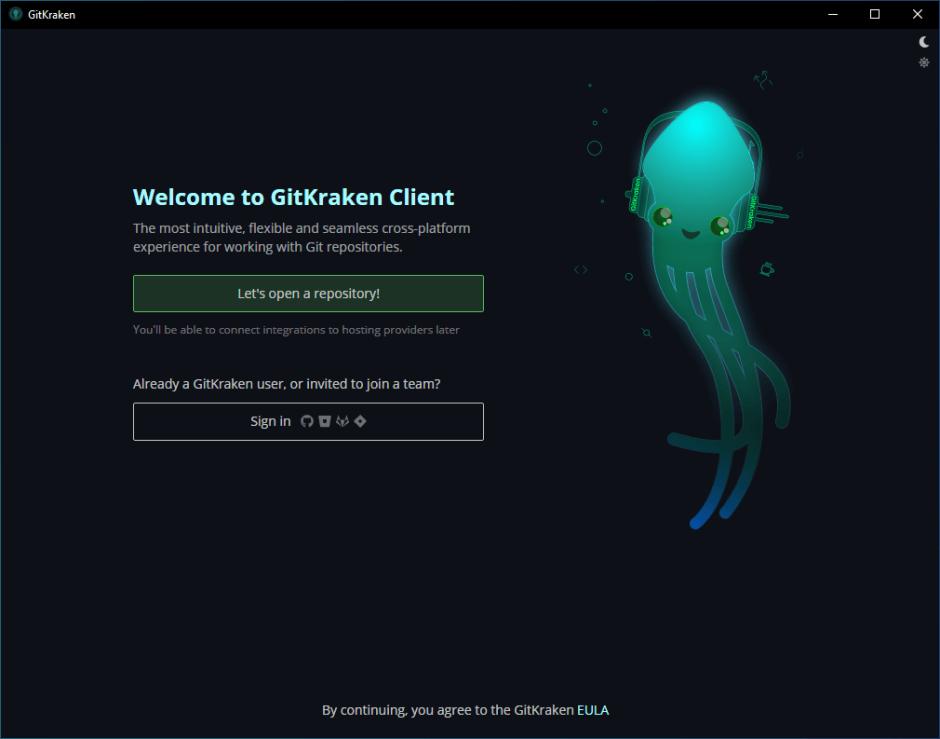
Task: Click the Azure DevOps icon in Sign in button
Action: (360, 421)
